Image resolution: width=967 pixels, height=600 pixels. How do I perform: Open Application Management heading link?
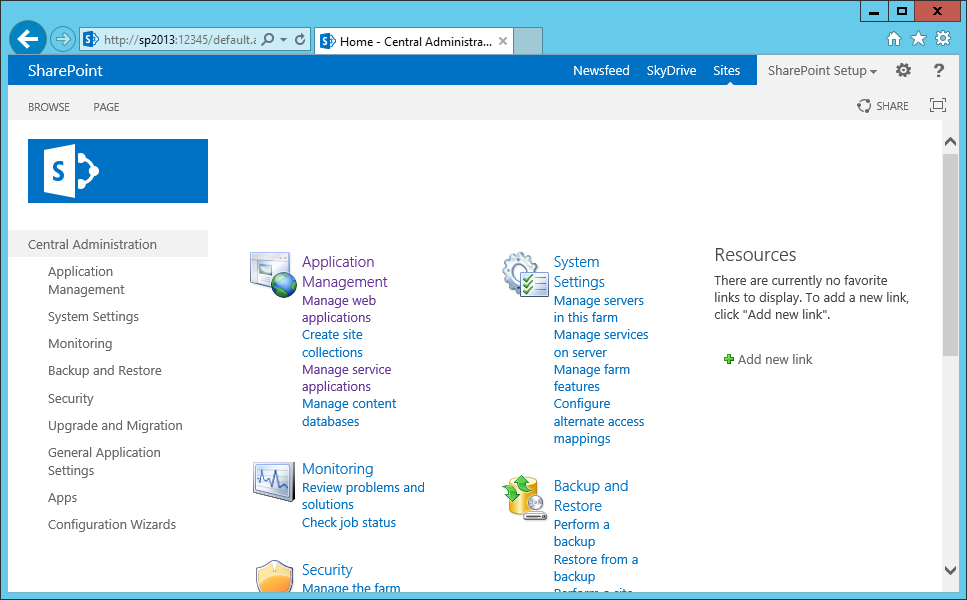click(x=344, y=272)
